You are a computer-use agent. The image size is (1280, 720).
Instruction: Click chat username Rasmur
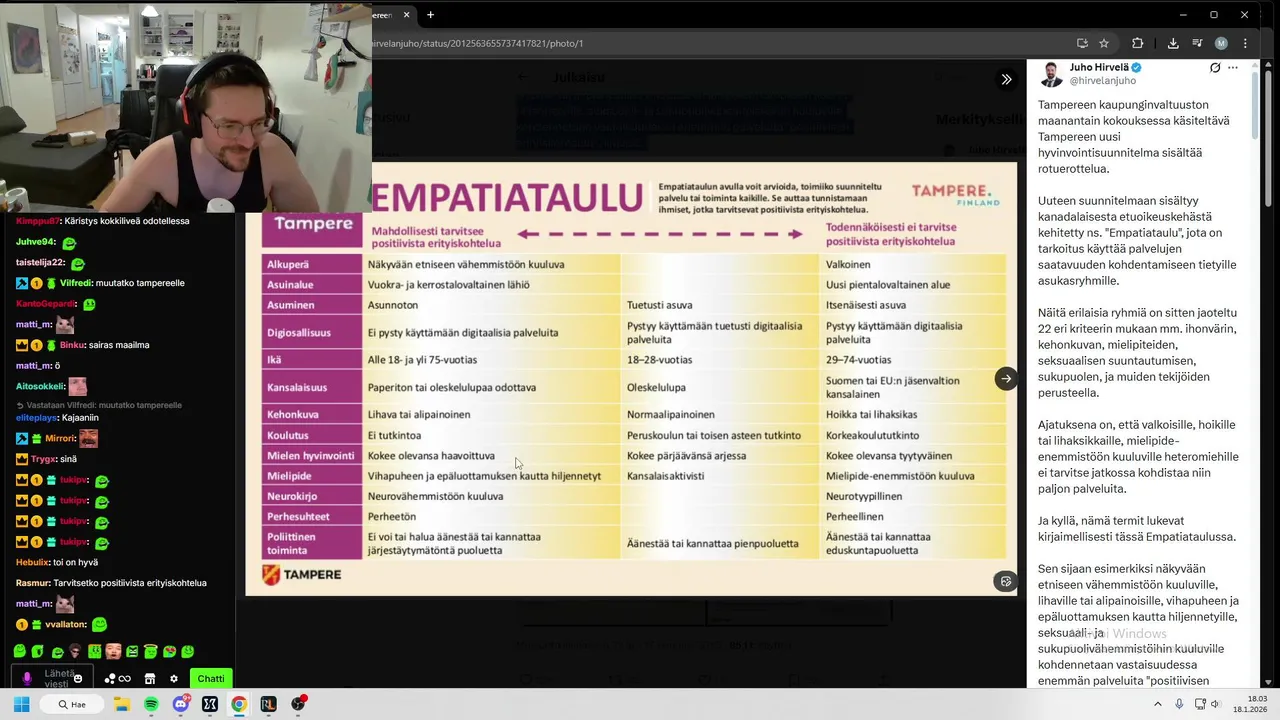[x=32, y=583]
